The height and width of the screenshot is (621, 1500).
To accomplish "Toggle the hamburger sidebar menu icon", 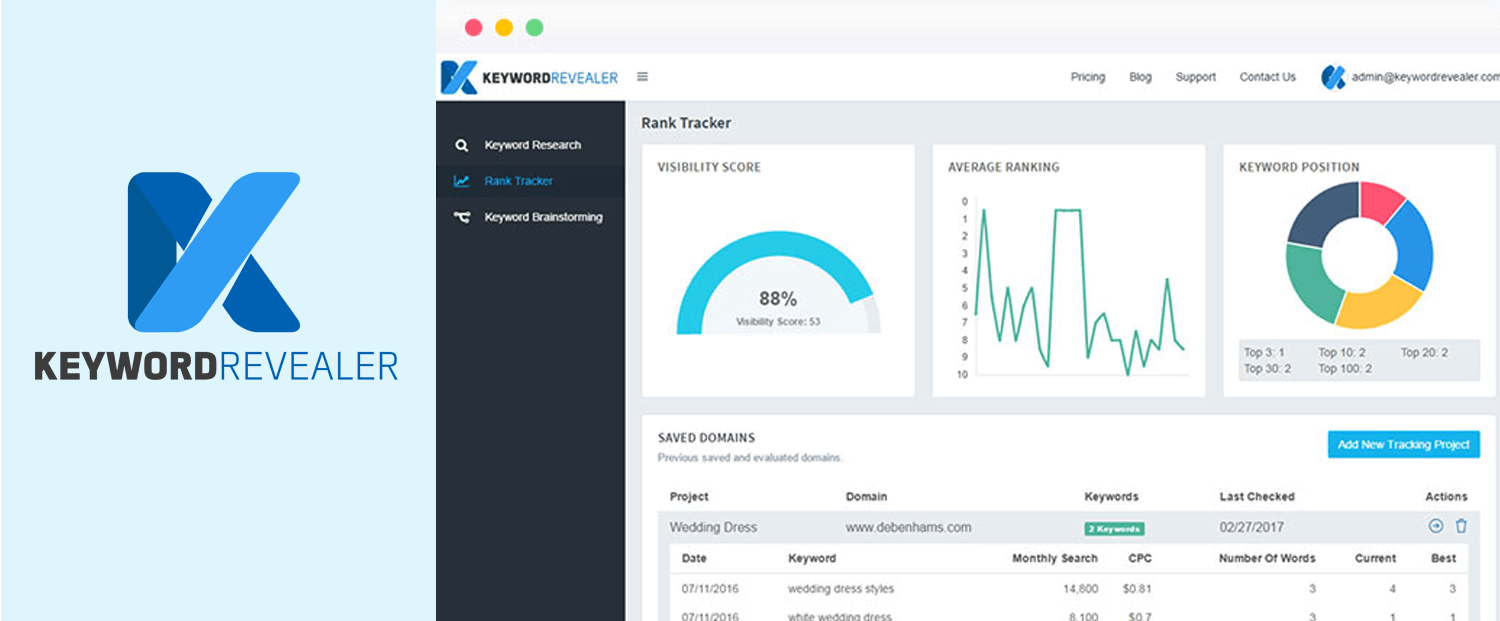I will pyautogui.click(x=643, y=77).
